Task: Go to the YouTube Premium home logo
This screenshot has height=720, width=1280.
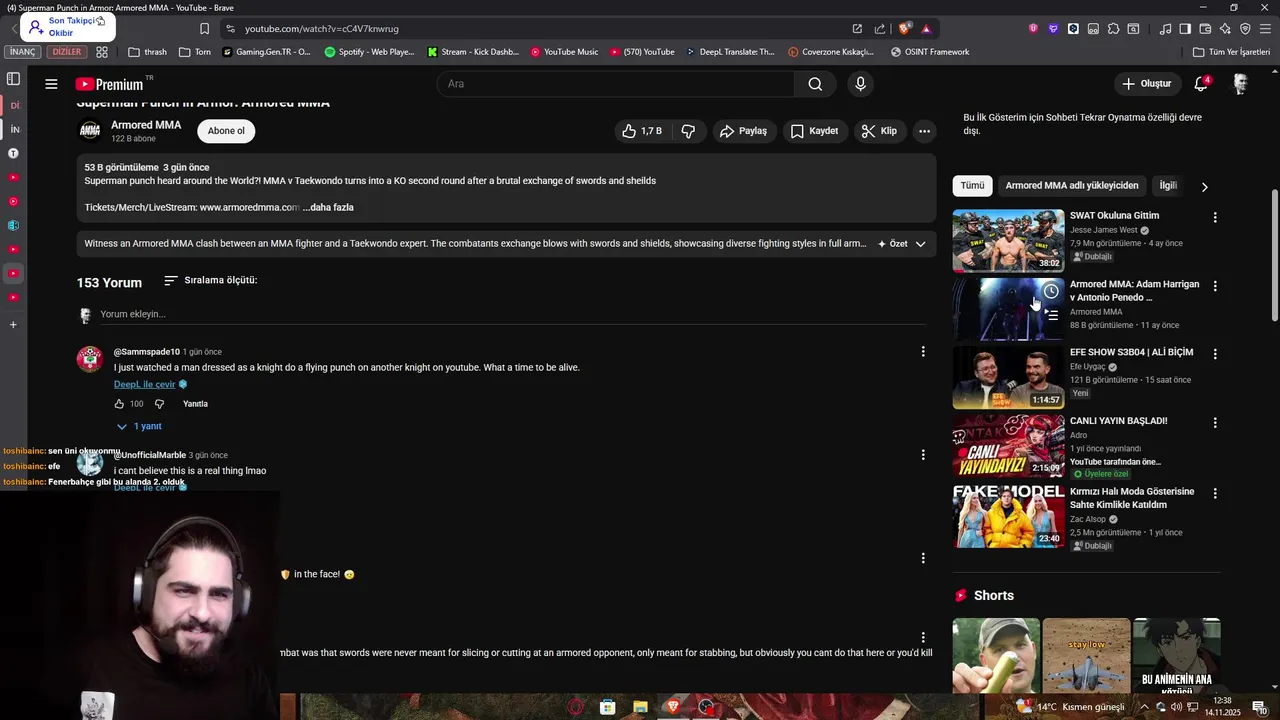Action: coord(110,84)
